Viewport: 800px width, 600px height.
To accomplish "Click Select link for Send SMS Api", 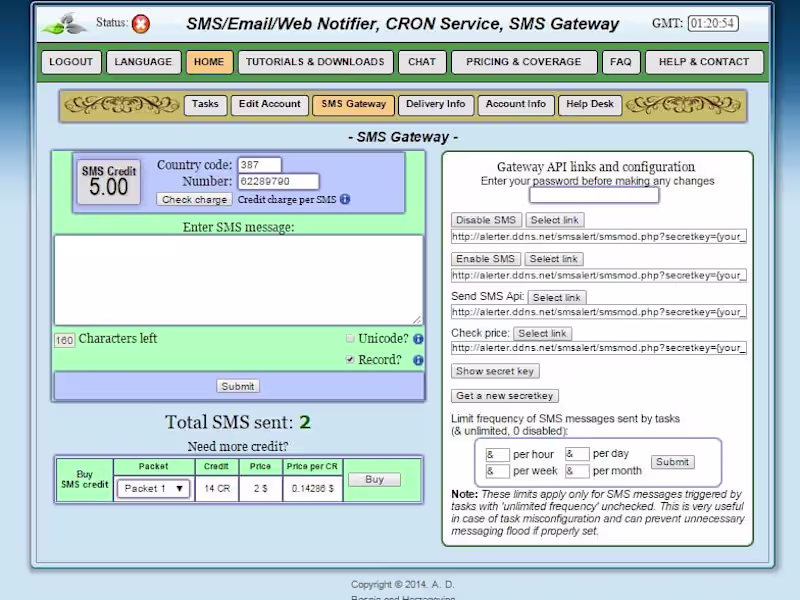I will (557, 297).
